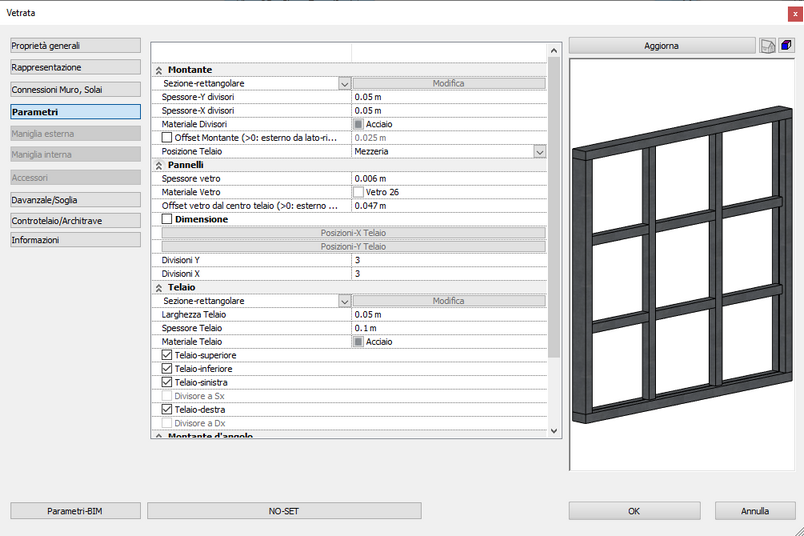804x536 pixels.
Task: Collapse the Telaio group
Action: (x=159, y=288)
